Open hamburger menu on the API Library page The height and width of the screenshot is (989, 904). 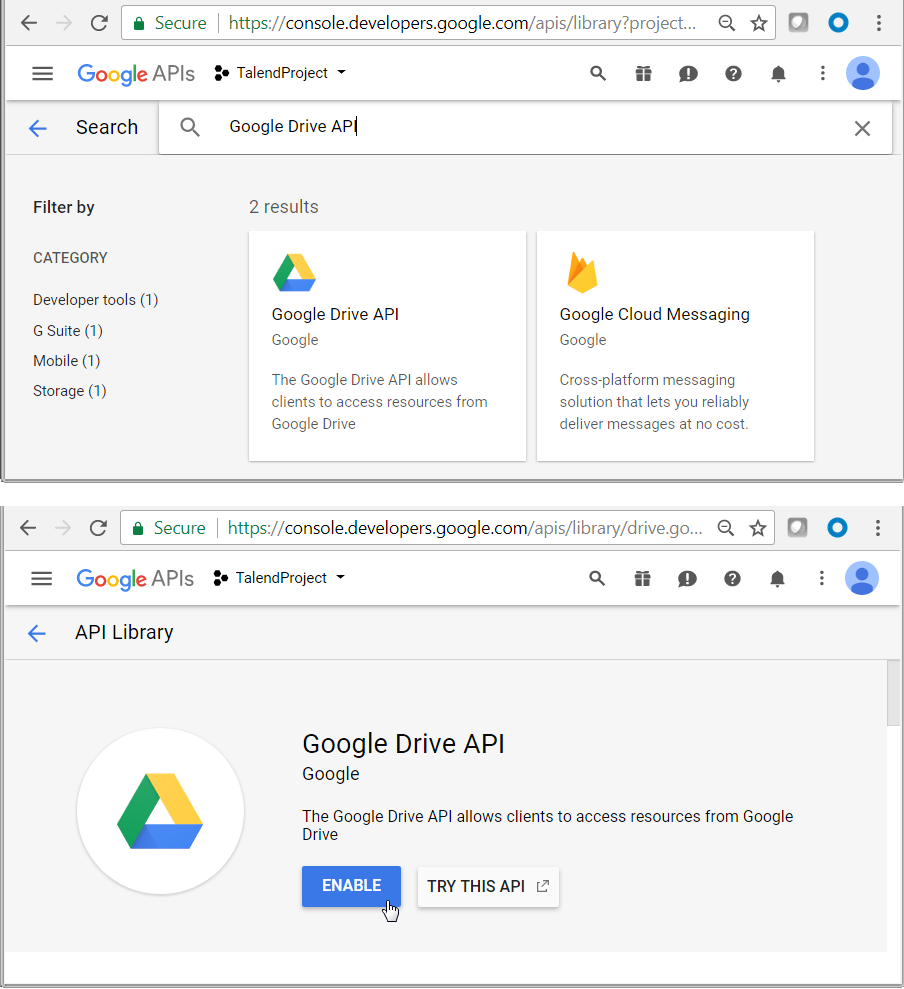pyautogui.click(x=41, y=578)
